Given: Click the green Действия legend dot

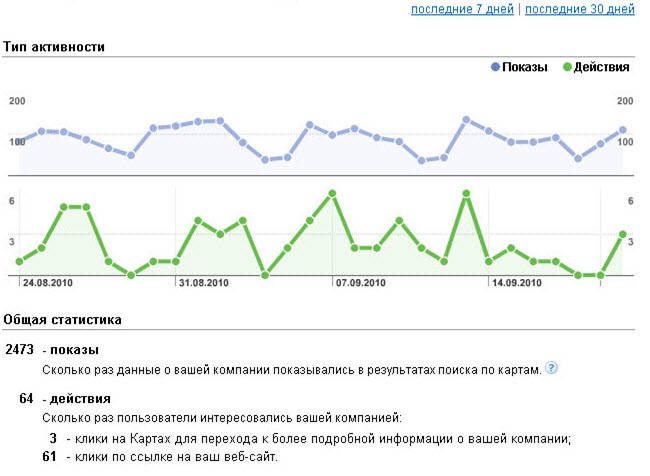Looking at the screenshot, I should (x=567, y=67).
